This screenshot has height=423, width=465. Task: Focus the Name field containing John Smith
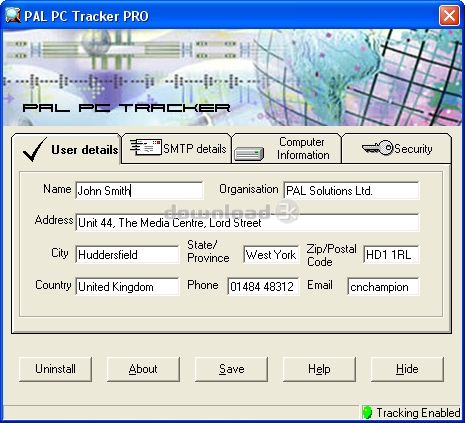pos(139,190)
